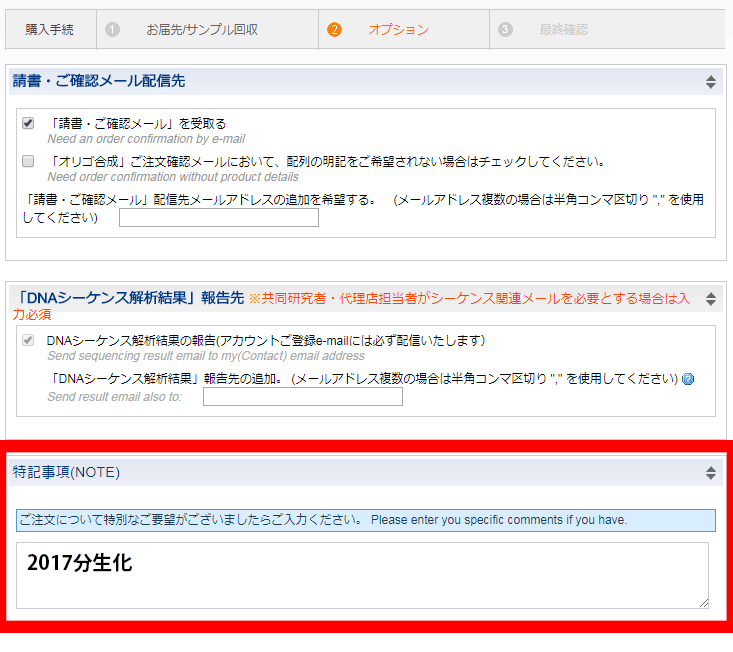Toggle DNAシーケンス解析結果の報告 checkbox
Screen dimensions: 733x652
[28, 340]
